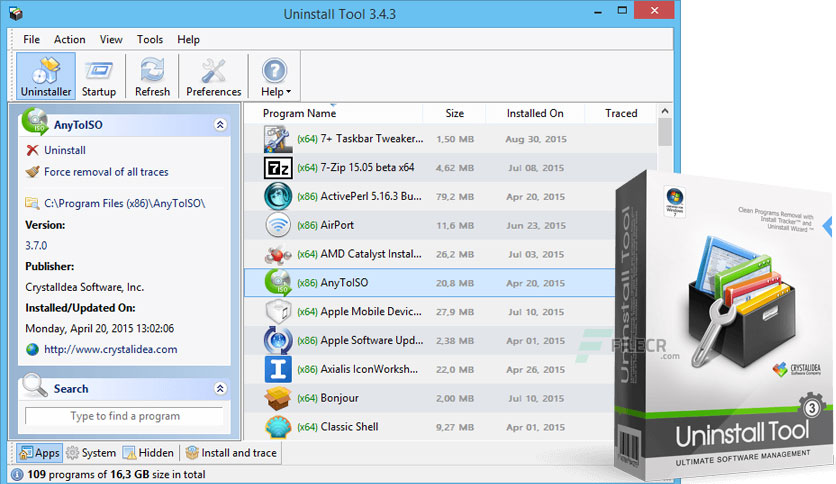The height and width of the screenshot is (484, 836).
Task: Click the app icon in title bar
Action: click(x=15, y=13)
